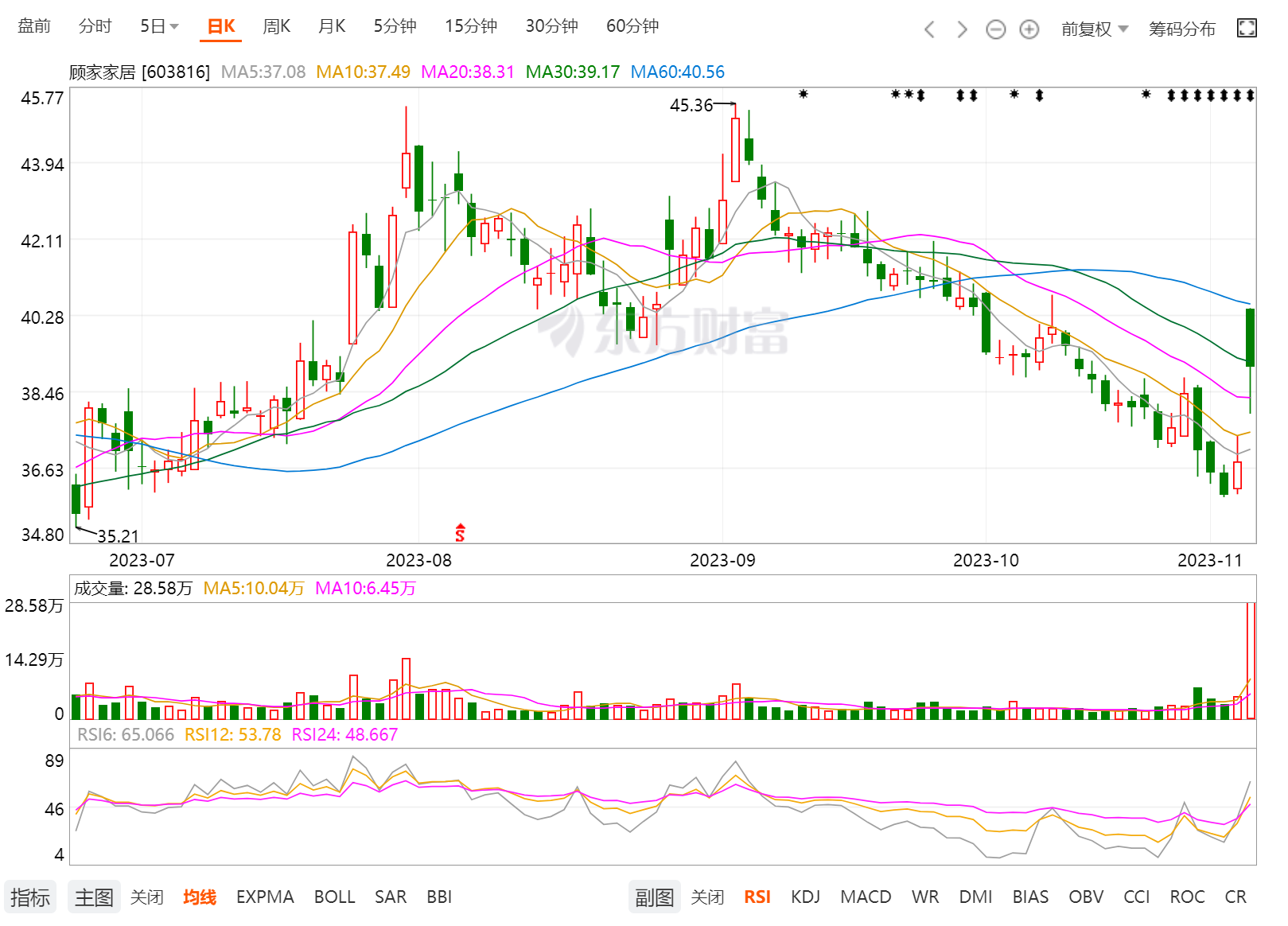Click MA30:39.17 legend value
The width and height of the screenshot is (1288, 926).
pyautogui.click(x=573, y=72)
